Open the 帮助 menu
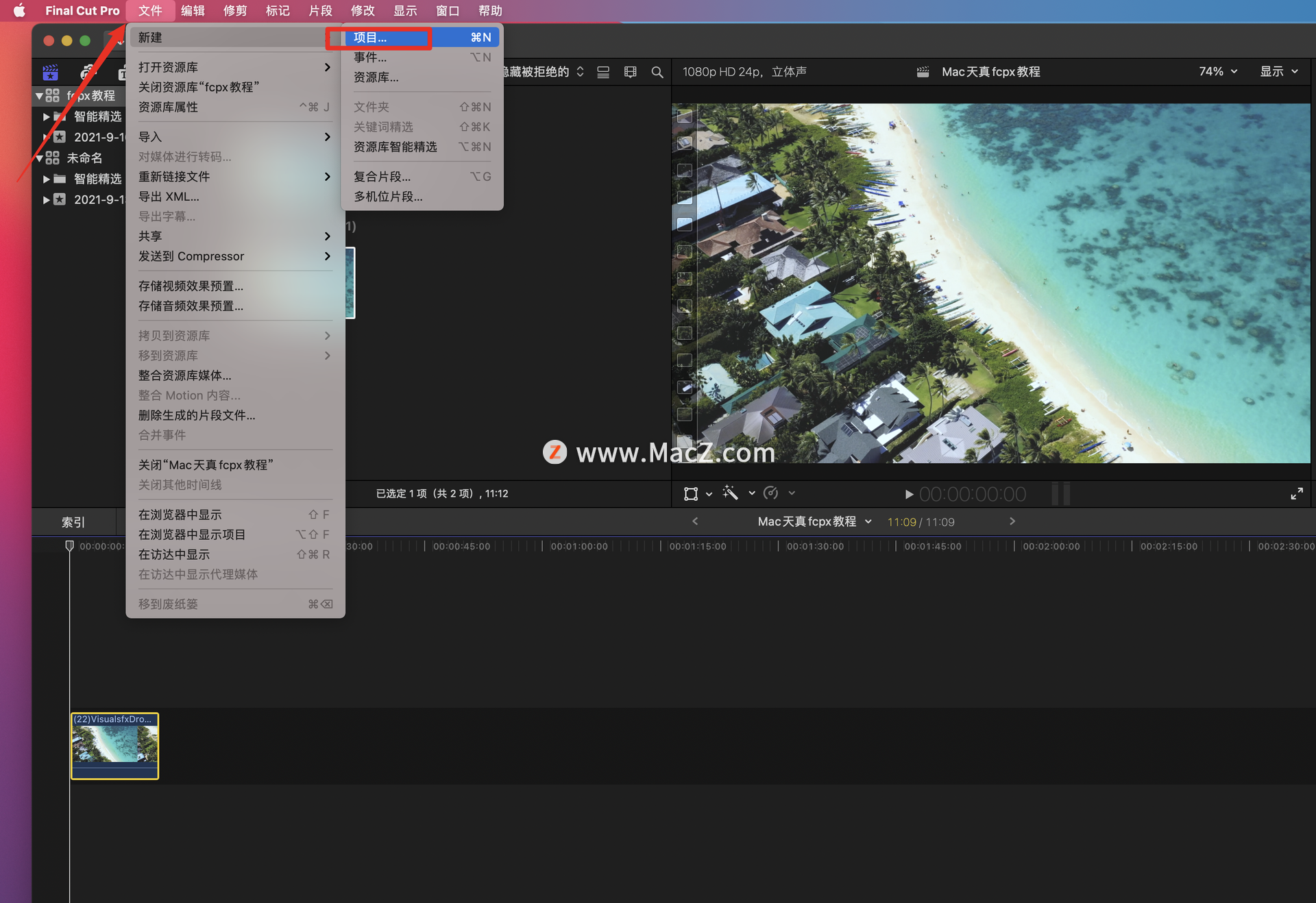The width and height of the screenshot is (1316, 903). (490, 10)
